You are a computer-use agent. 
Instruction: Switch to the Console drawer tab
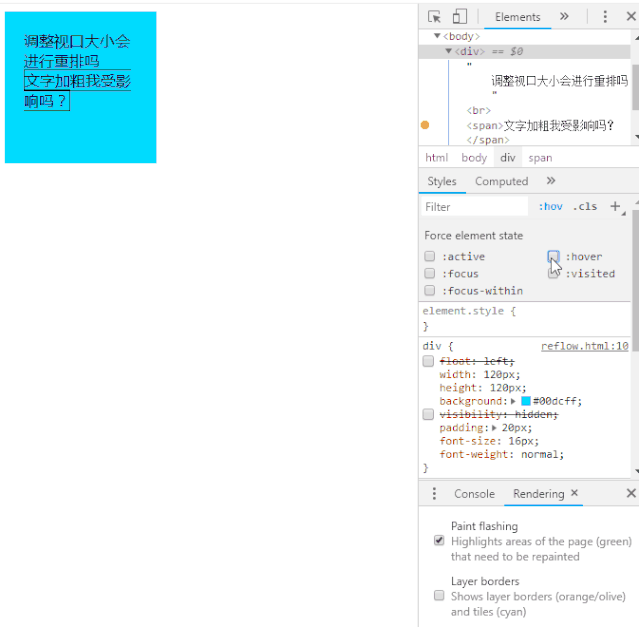point(474,494)
